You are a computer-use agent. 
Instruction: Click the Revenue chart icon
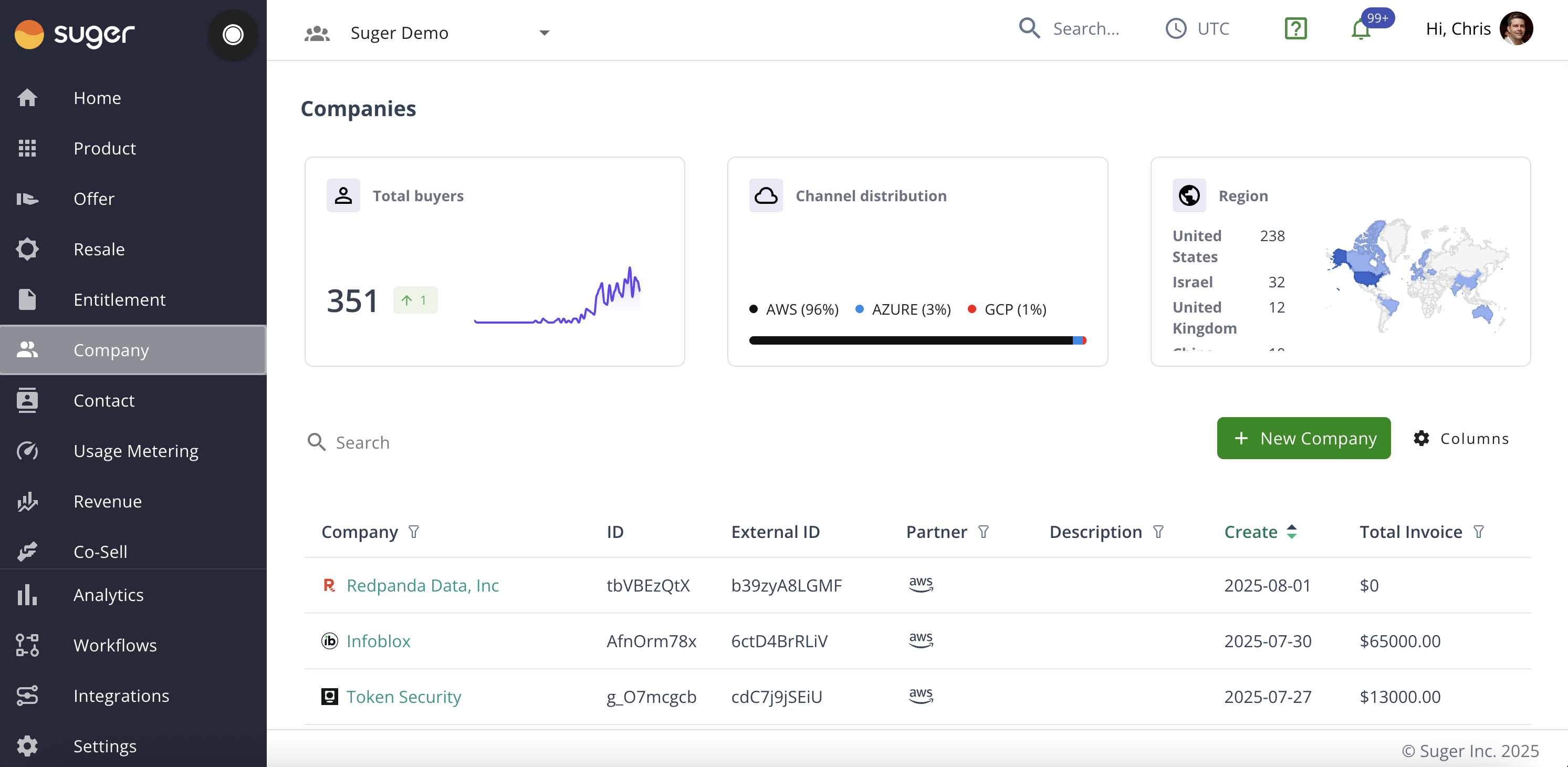click(27, 502)
